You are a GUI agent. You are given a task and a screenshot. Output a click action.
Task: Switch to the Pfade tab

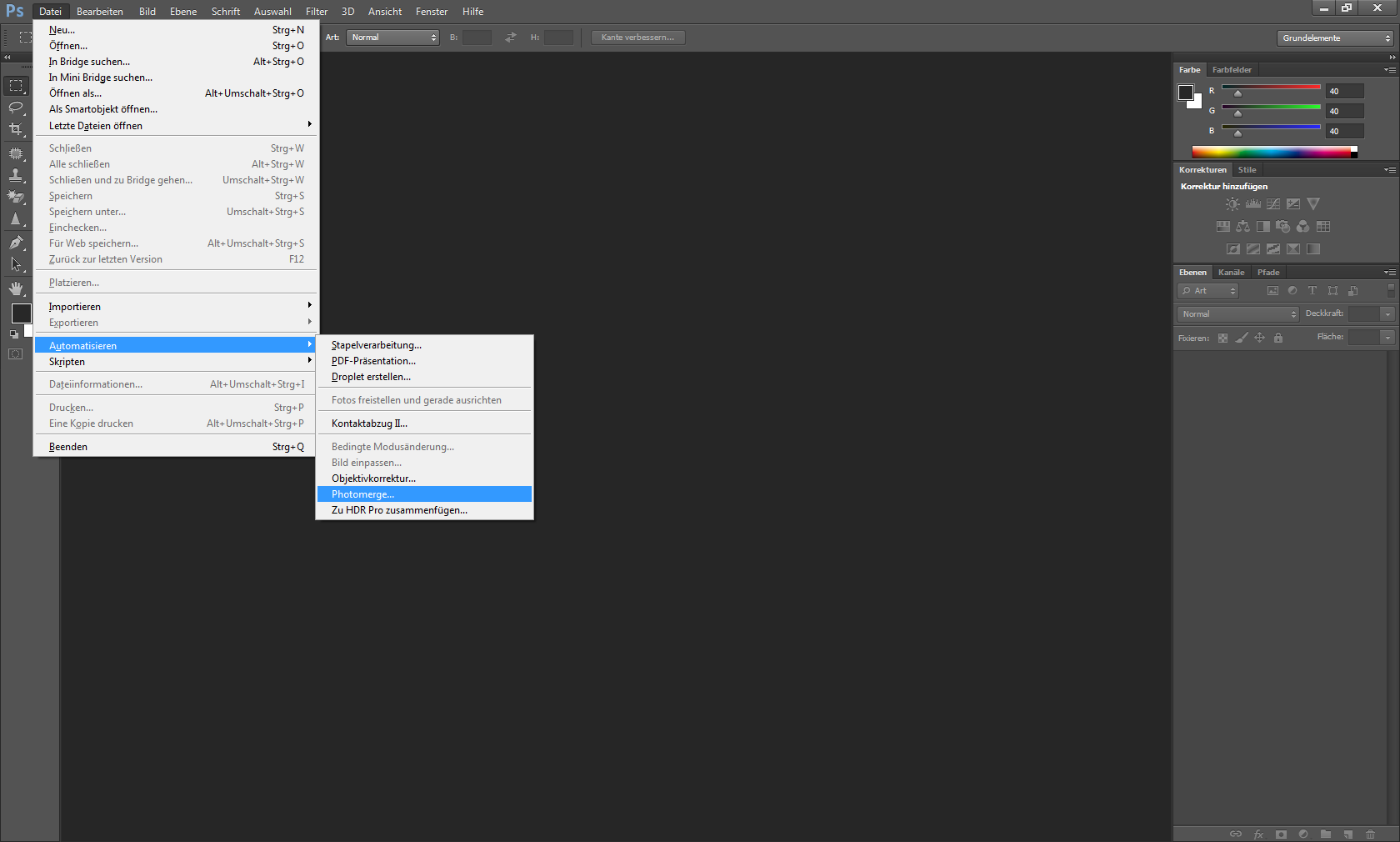pyautogui.click(x=1268, y=273)
